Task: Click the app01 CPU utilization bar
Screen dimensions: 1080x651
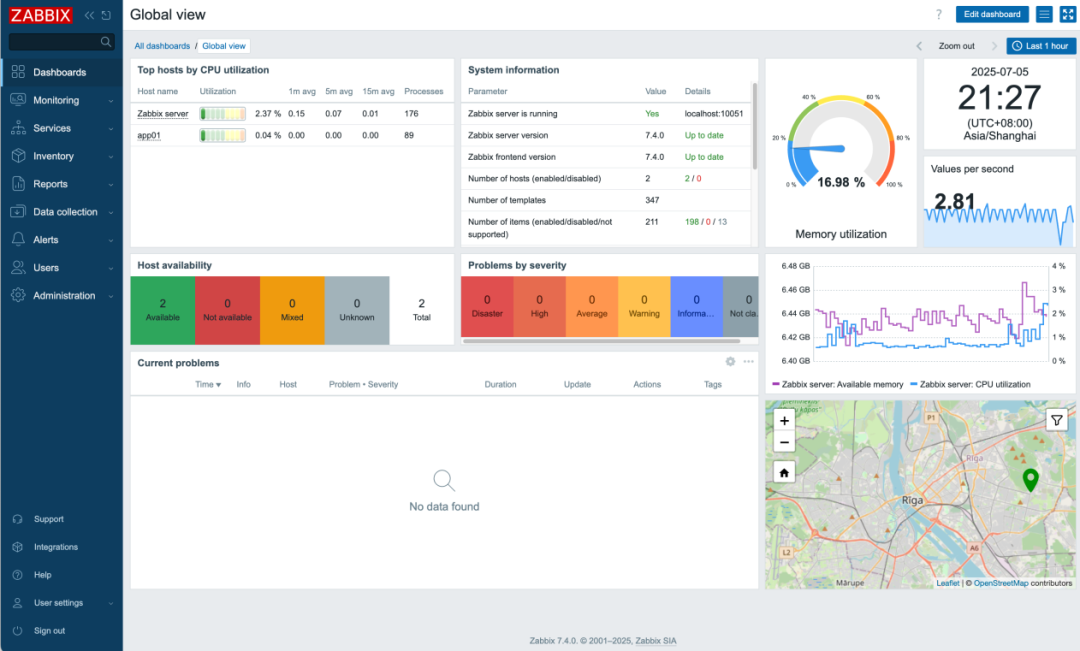Action: [x=222, y=136]
